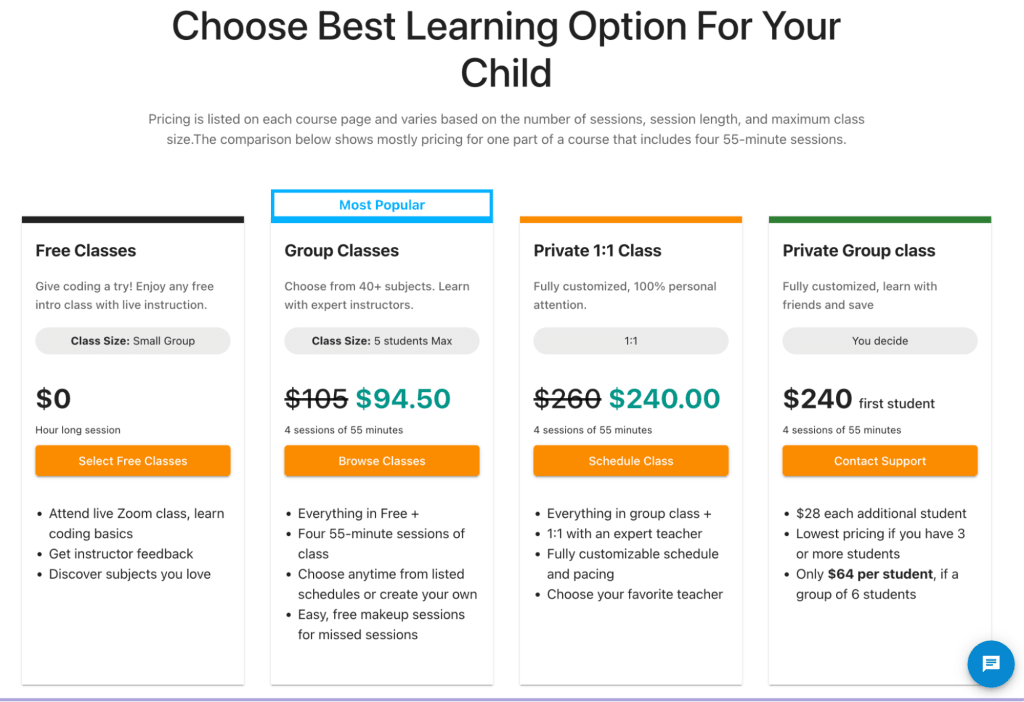
Task: Select the Most Popular banner on Group Classes
Action: tap(381, 204)
